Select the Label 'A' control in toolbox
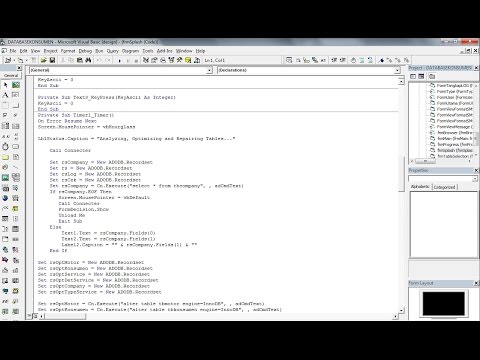This screenshot has height=360, width=480. click(x=5, y=95)
